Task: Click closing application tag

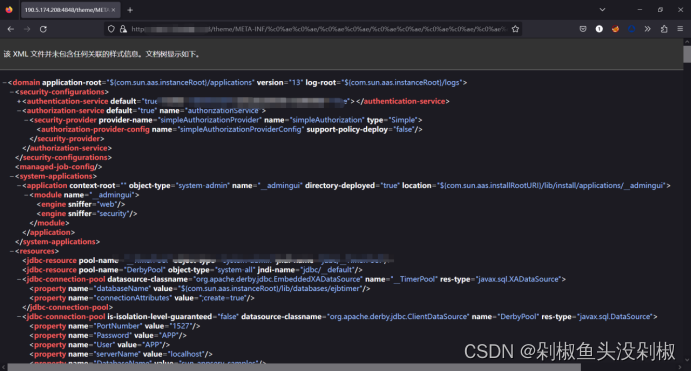Action: 49,232
